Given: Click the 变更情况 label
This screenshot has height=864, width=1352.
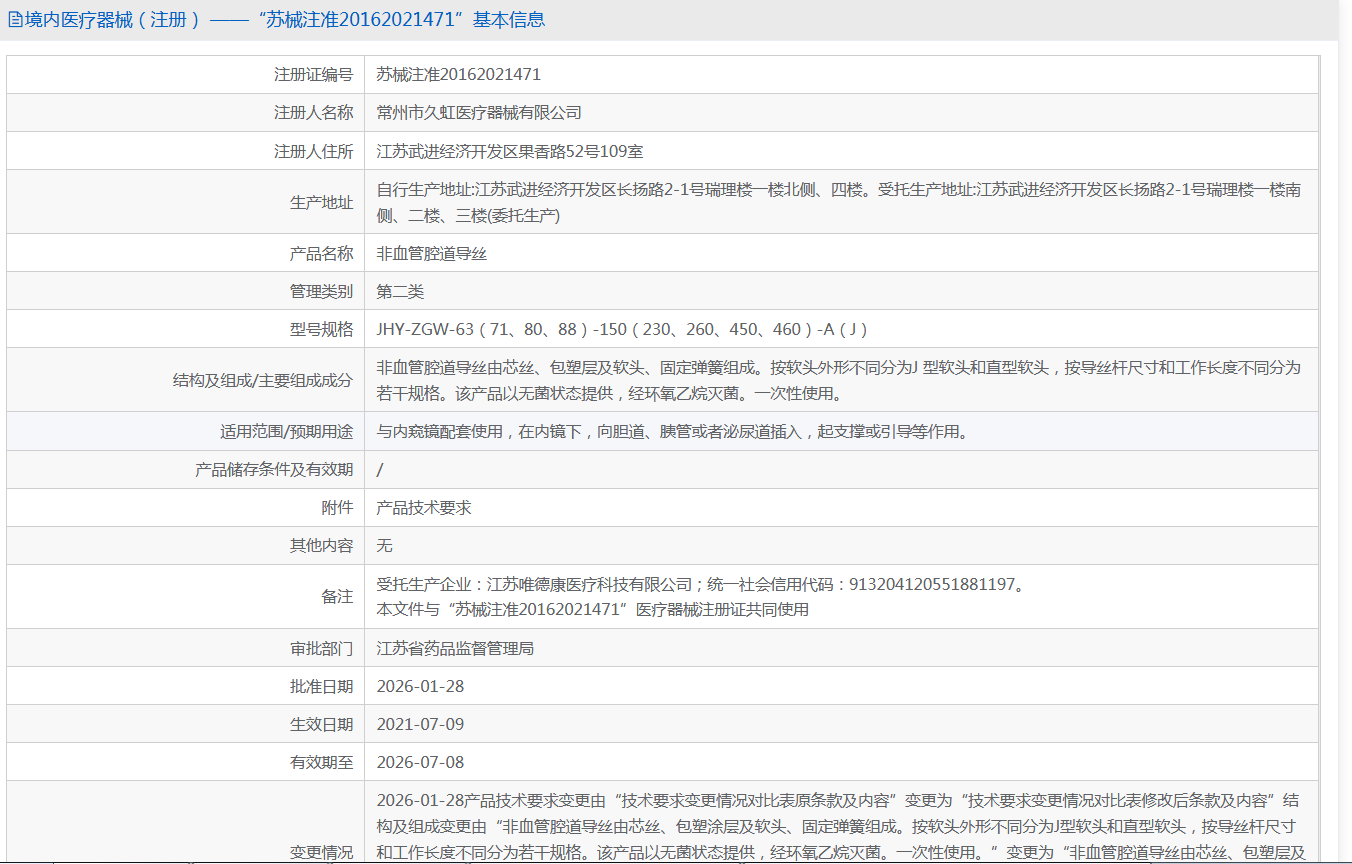Looking at the screenshot, I should coord(322,853).
